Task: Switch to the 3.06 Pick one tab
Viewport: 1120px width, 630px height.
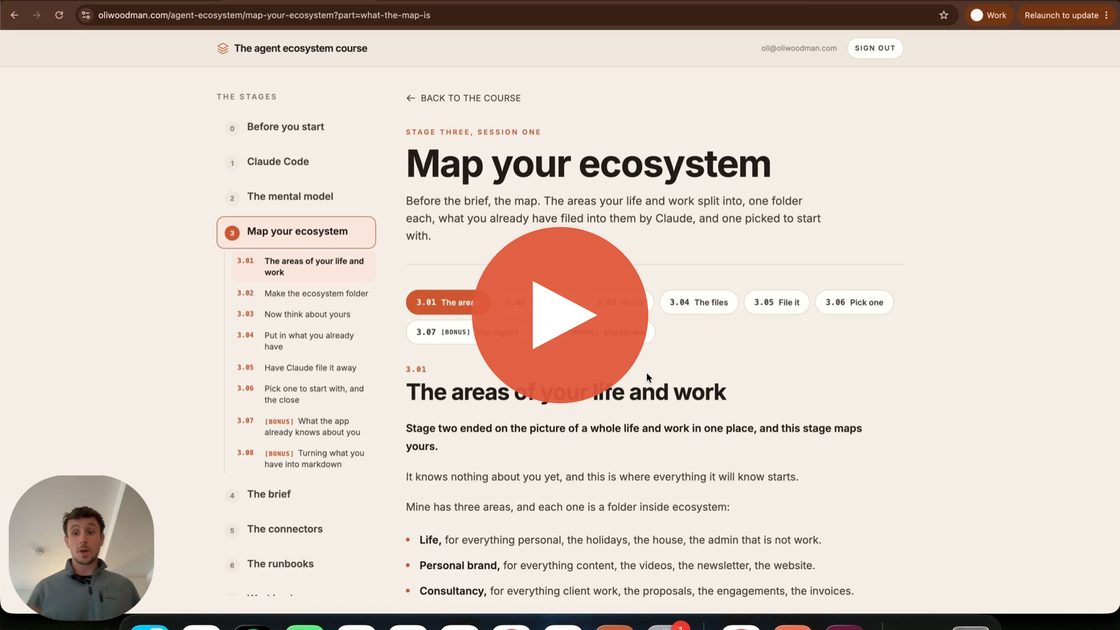Action: (x=854, y=302)
